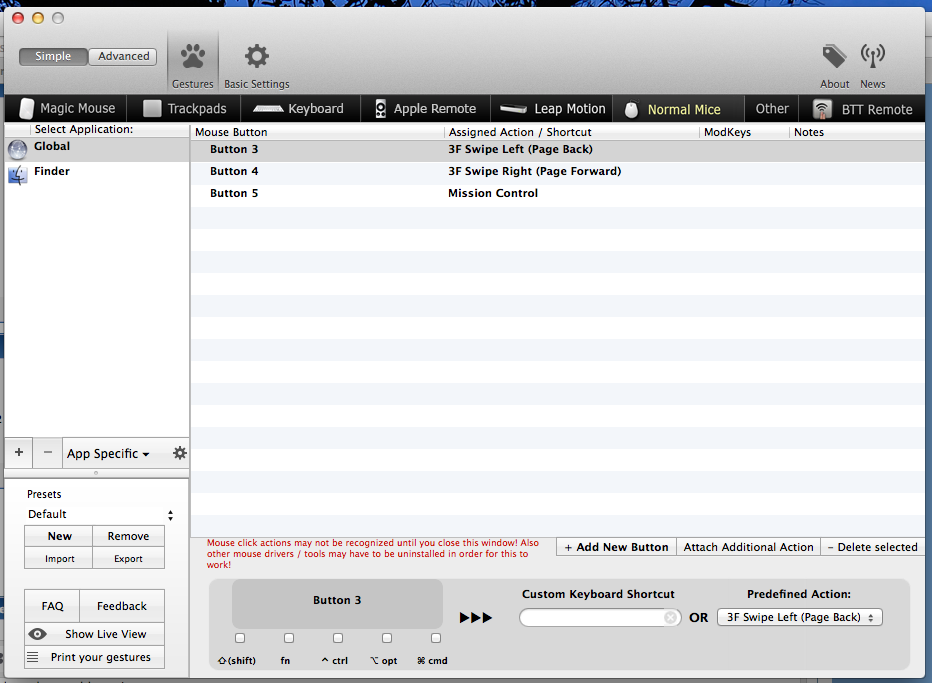Open the App Specific dropdown
The image size is (932, 683).
point(108,454)
